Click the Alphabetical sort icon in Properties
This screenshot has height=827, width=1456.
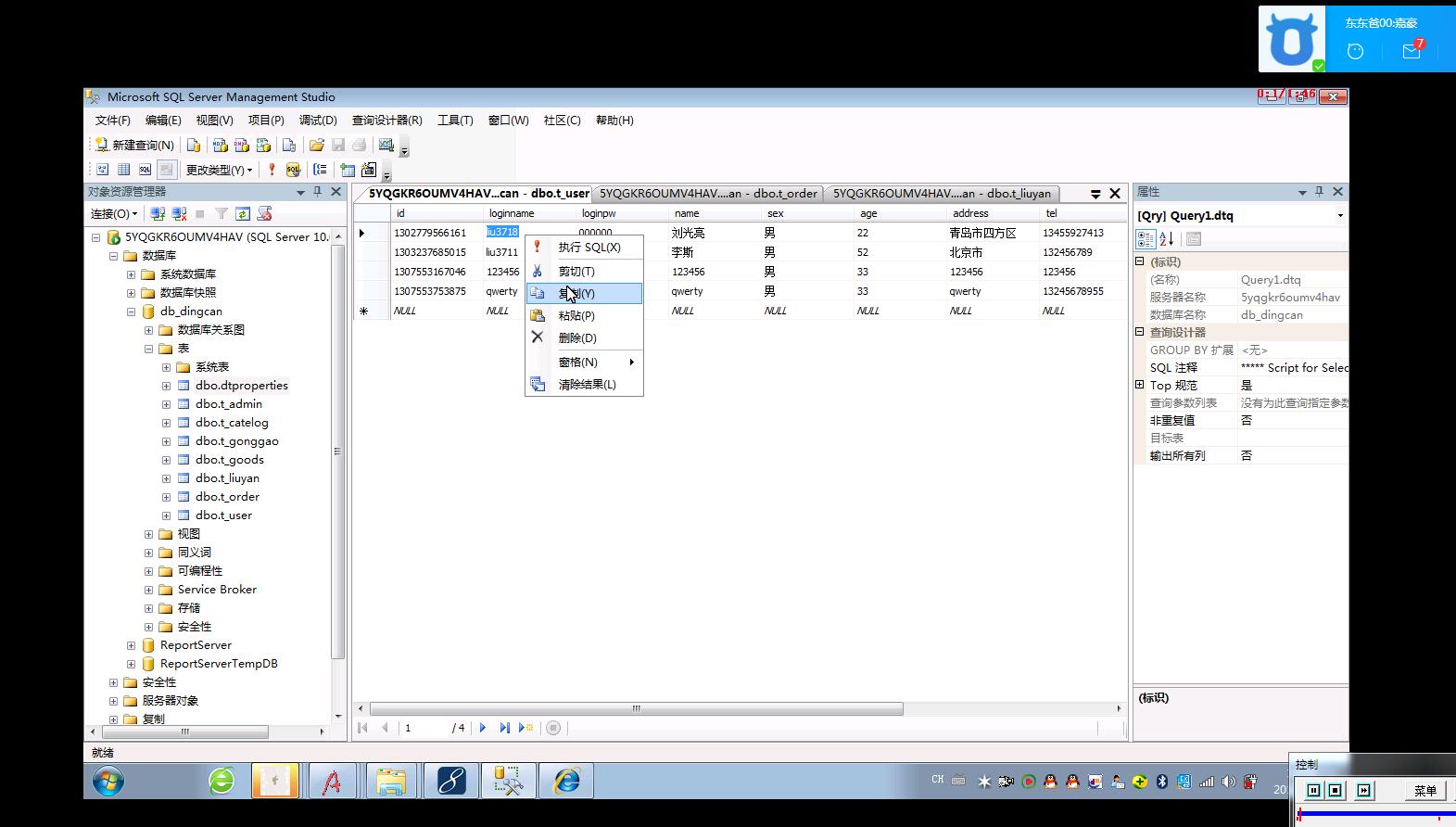(x=1167, y=238)
